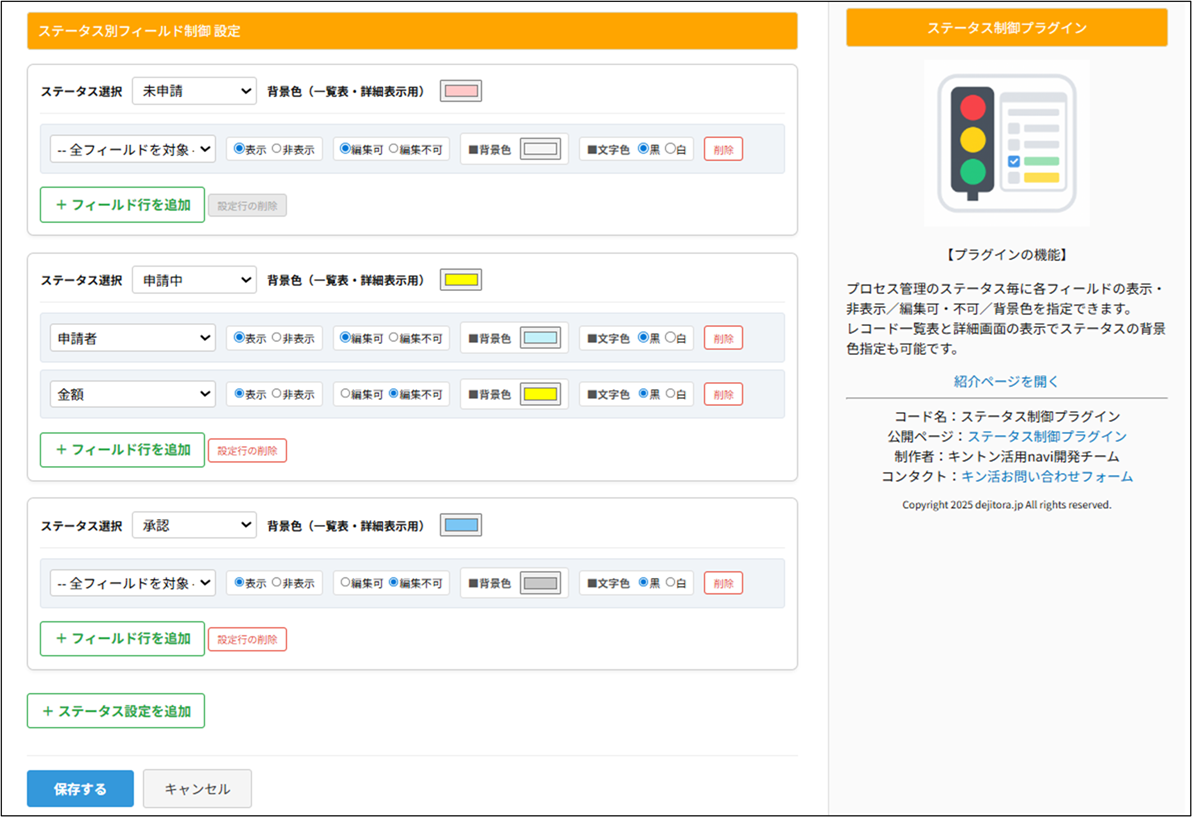The height and width of the screenshot is (817, 1192).
Task: Delete the 金額 field row
Action: (x=723, y=394)
